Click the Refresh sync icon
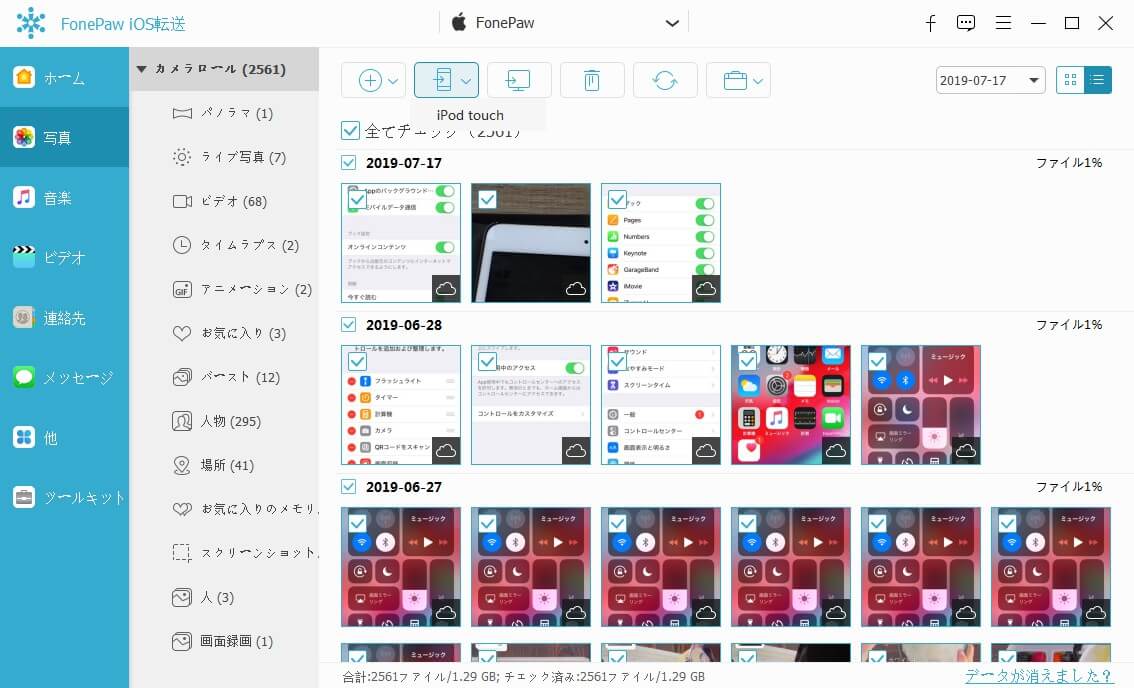The width and height of the screenshot is (1134, 688). click(x=665, y=80)
